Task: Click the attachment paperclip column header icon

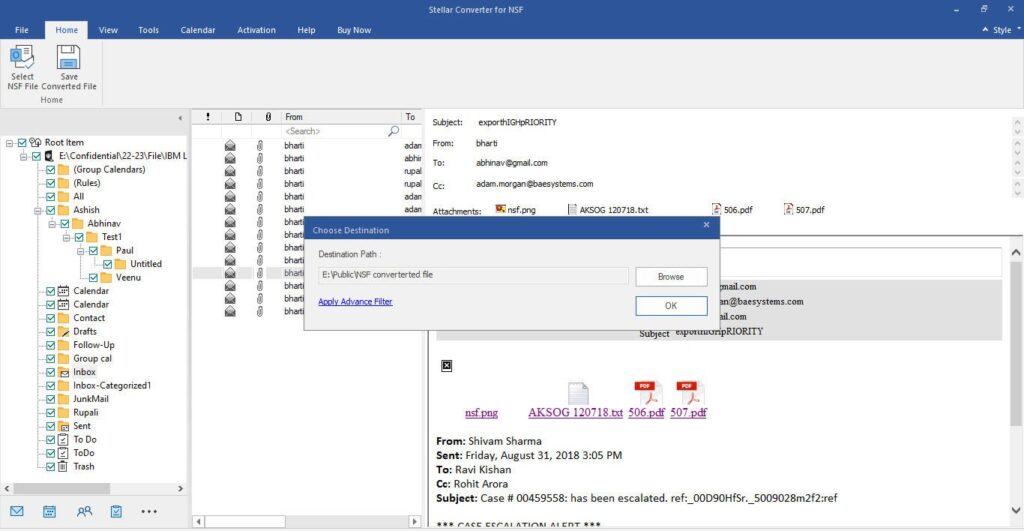Action: 268,117
